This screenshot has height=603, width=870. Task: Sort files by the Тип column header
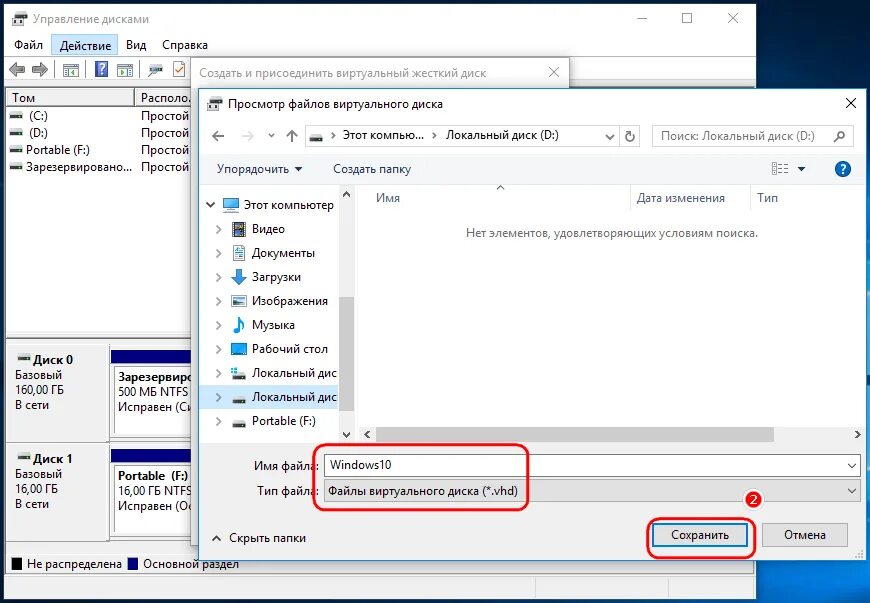click(x=767, y=198)
